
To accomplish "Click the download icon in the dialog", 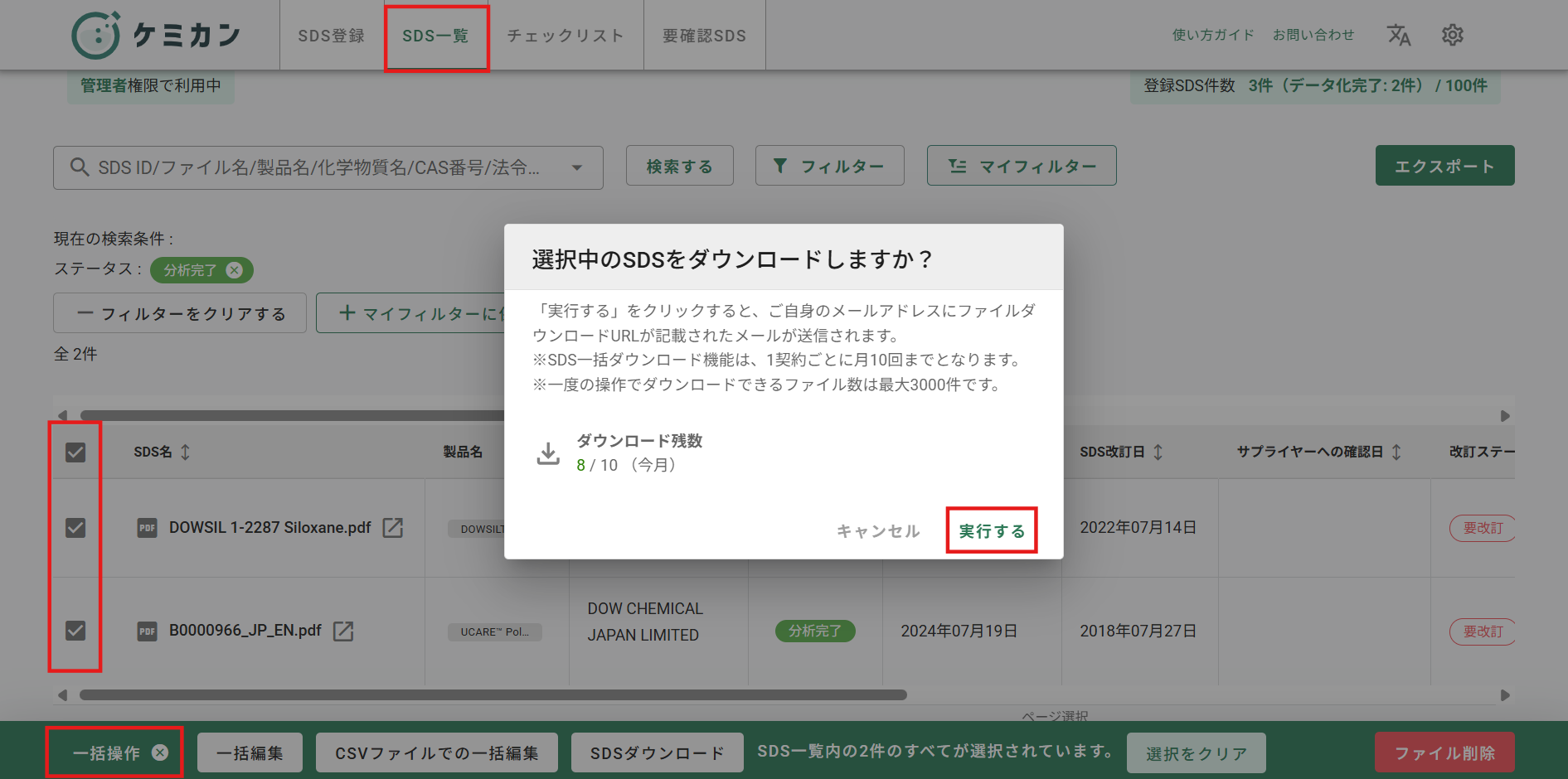I will coord(548,452).
